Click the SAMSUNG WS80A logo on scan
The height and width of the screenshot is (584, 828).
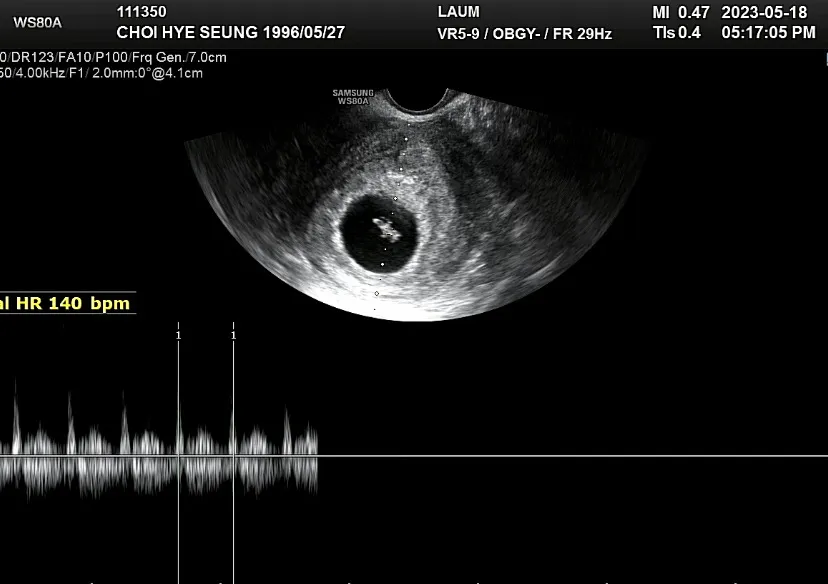353,97
